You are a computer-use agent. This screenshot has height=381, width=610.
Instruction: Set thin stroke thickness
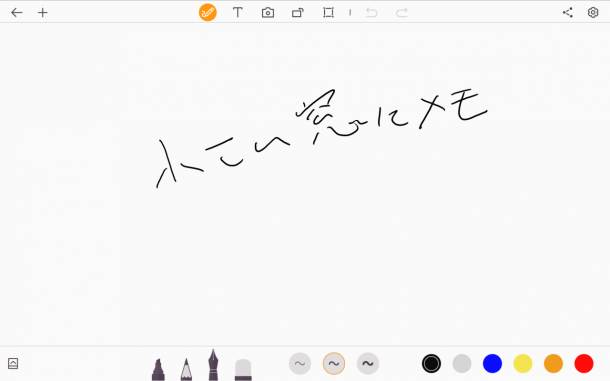tap(300, 363)
